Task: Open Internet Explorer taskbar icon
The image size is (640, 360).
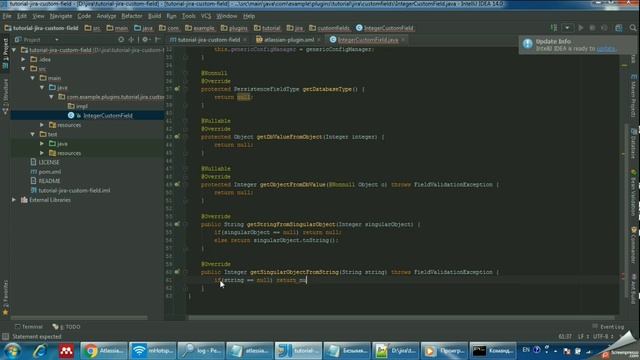Action: 39,351
